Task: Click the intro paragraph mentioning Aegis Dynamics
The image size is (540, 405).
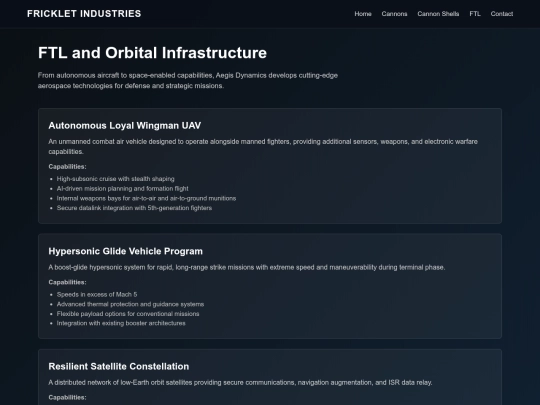Action: point(188,81)
